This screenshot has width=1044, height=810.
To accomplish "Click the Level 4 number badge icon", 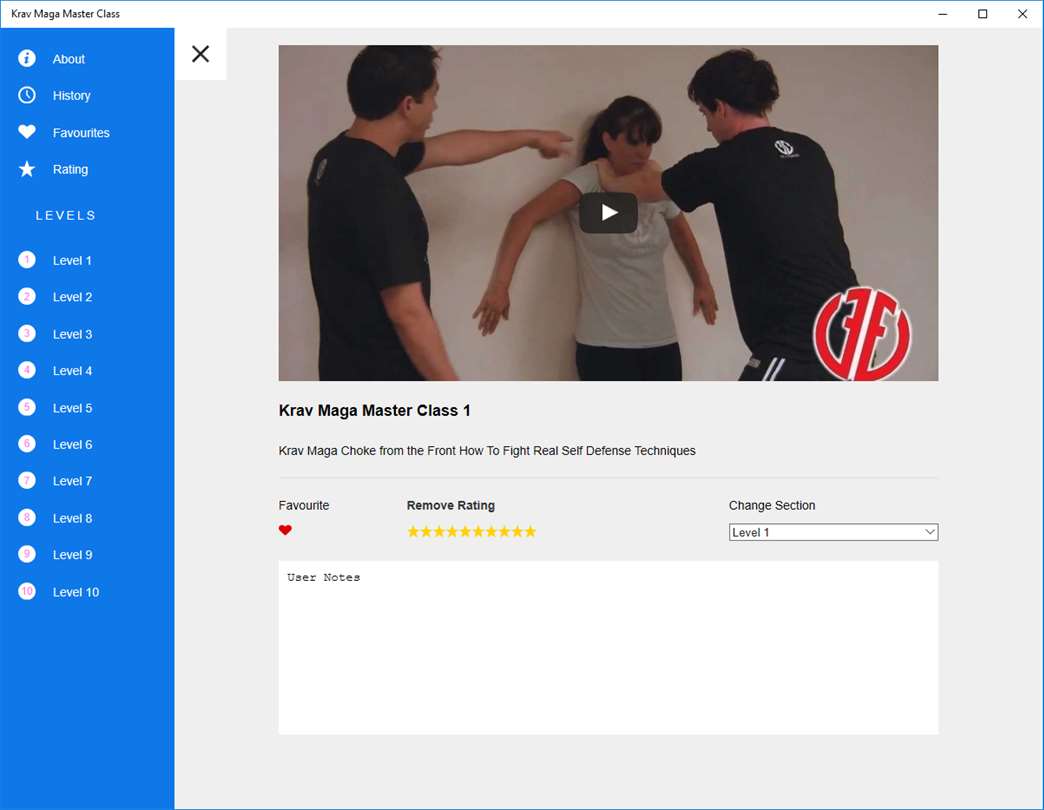I will coord(27,370).
